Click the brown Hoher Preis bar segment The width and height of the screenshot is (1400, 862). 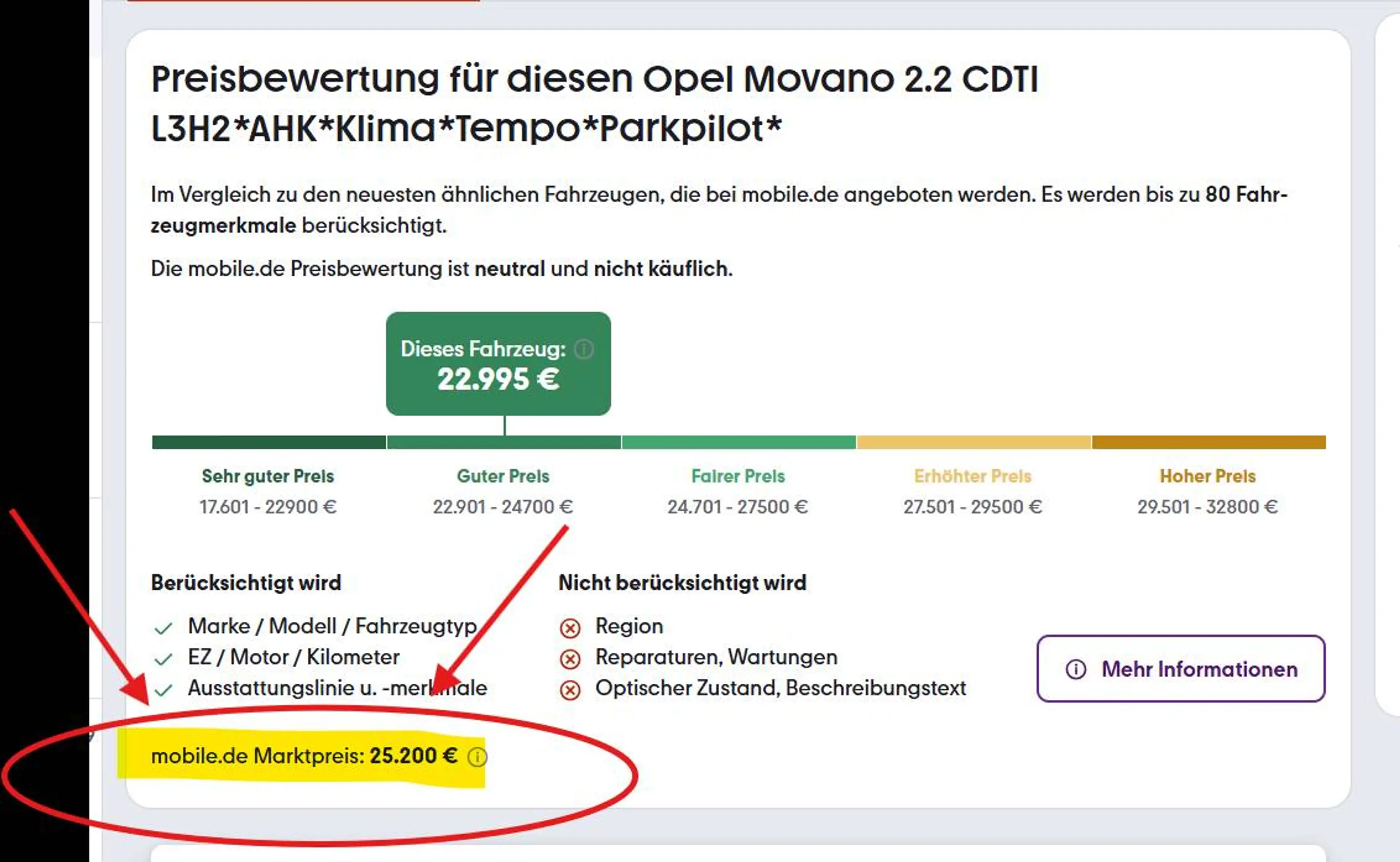pyautogui.click(x=1209, y=442)
